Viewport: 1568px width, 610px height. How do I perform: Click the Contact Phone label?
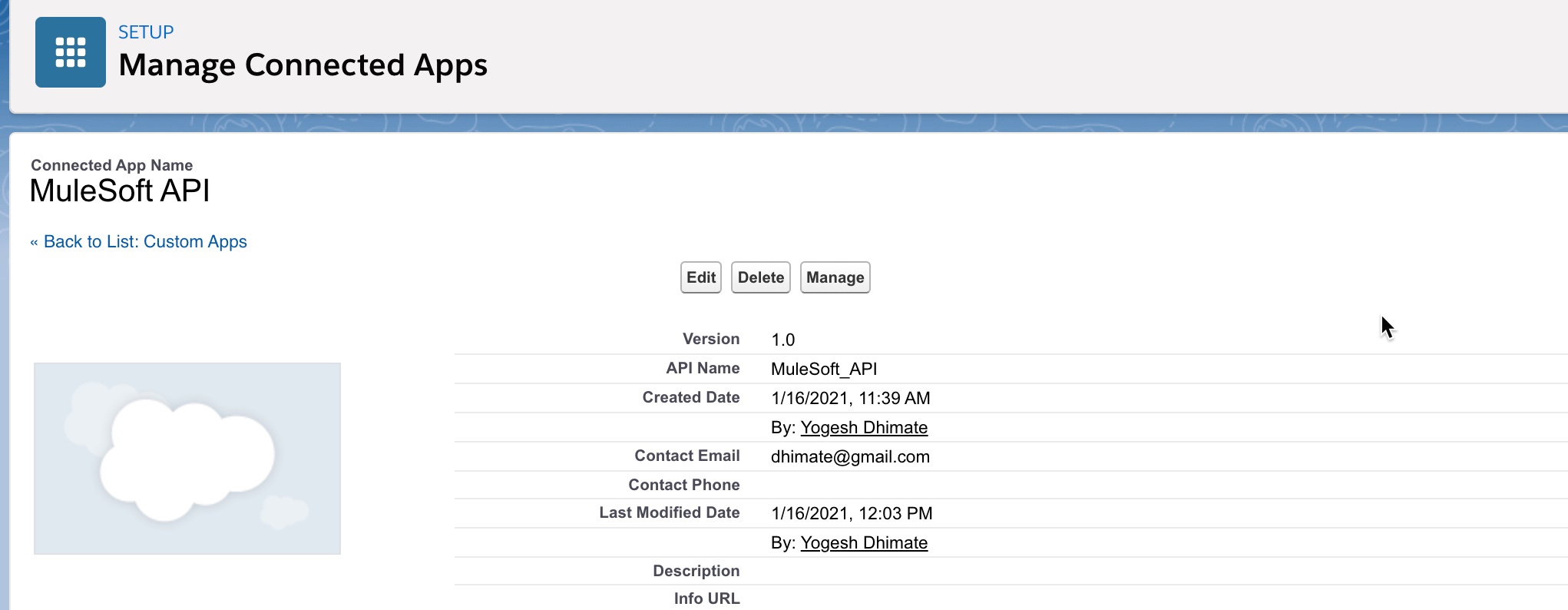coord(684,485)
